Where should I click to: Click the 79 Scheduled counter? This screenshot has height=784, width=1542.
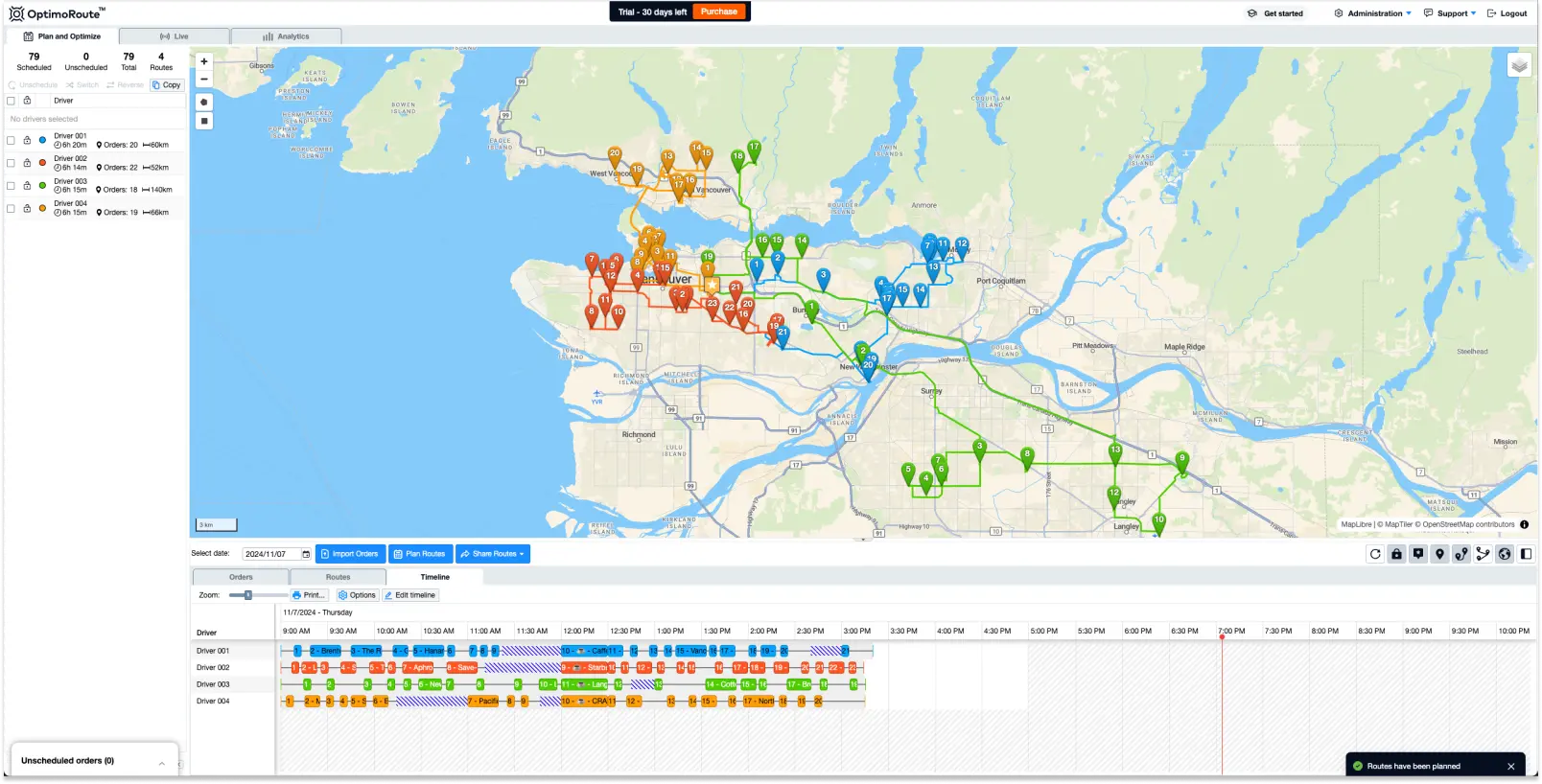click(x=34, y=62)
